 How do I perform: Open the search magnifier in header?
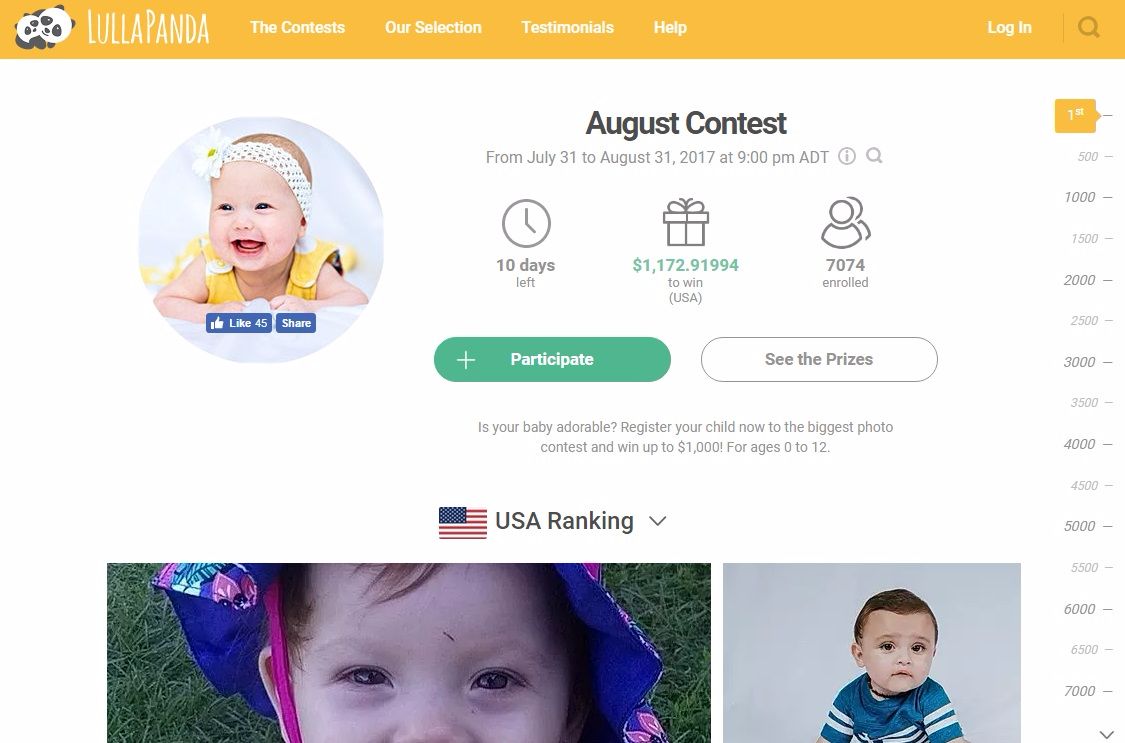click(x=1088, y=27)
